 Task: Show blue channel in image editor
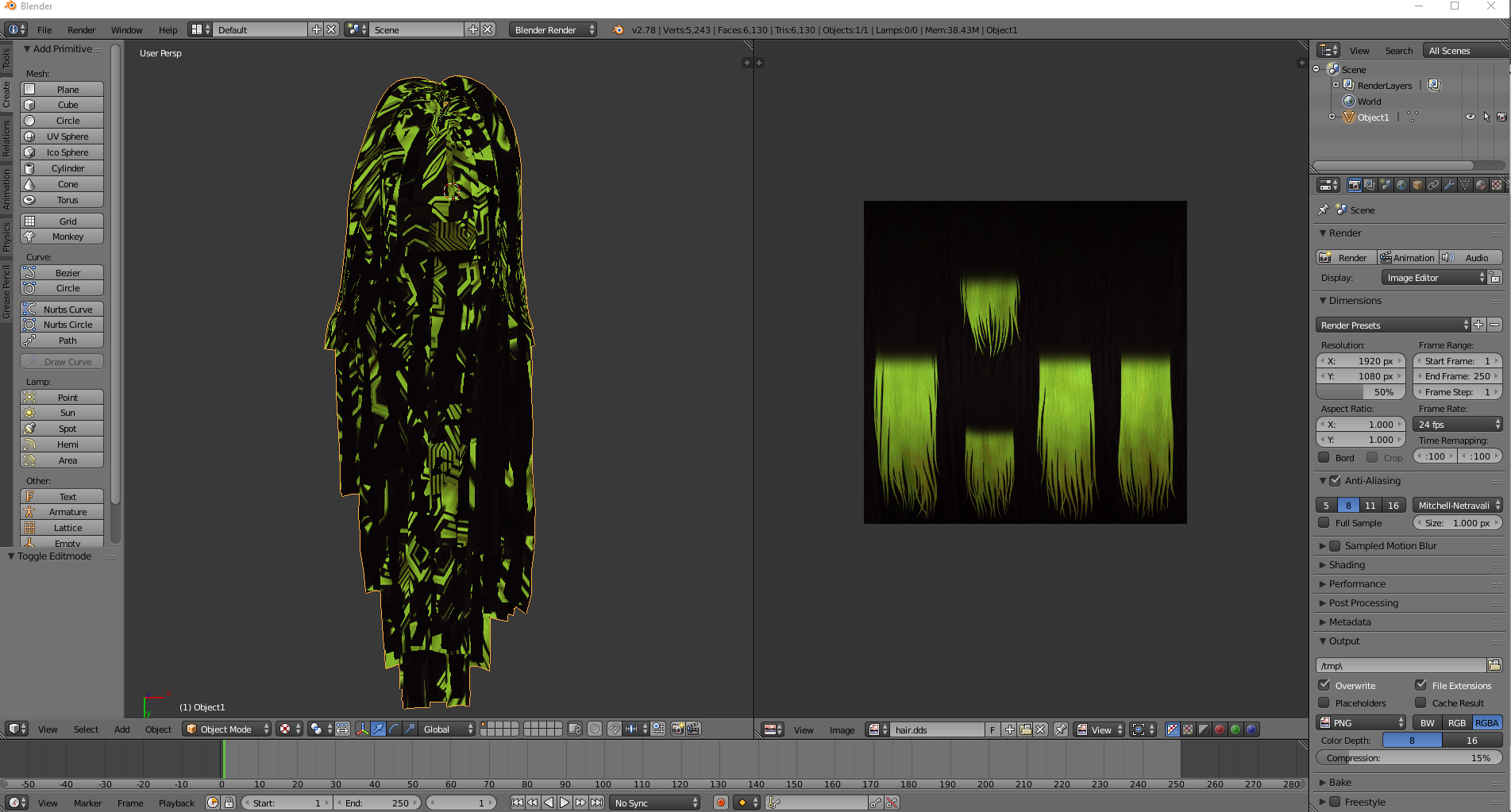click(1251, 729)
